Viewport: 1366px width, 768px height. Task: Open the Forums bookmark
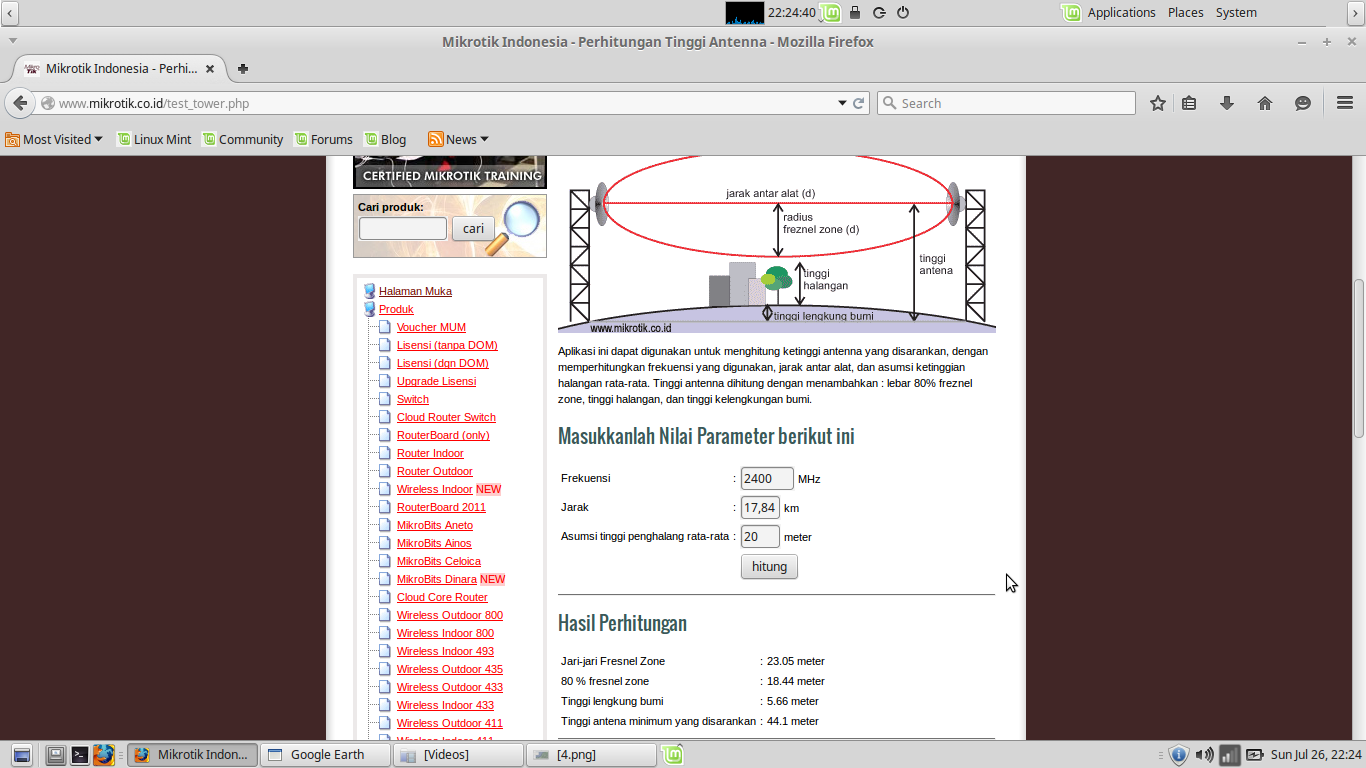pos(323,139)
